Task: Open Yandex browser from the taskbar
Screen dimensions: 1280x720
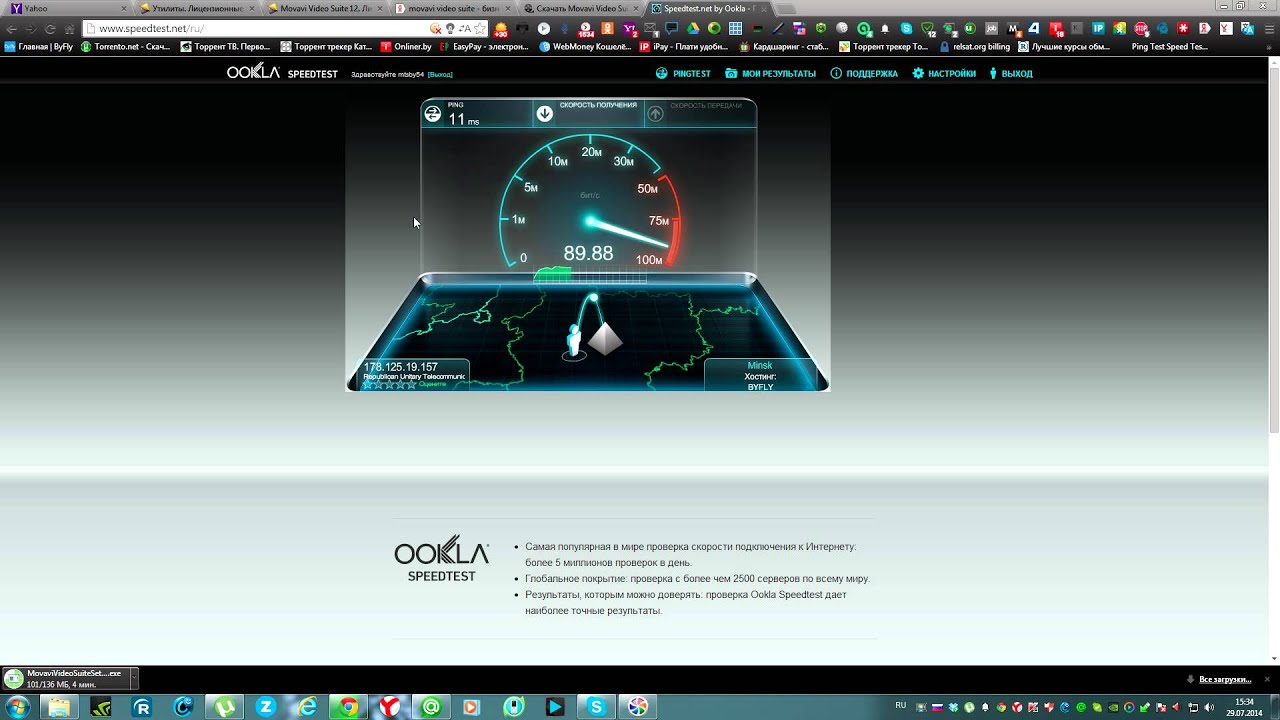Action: click(389, 707)
